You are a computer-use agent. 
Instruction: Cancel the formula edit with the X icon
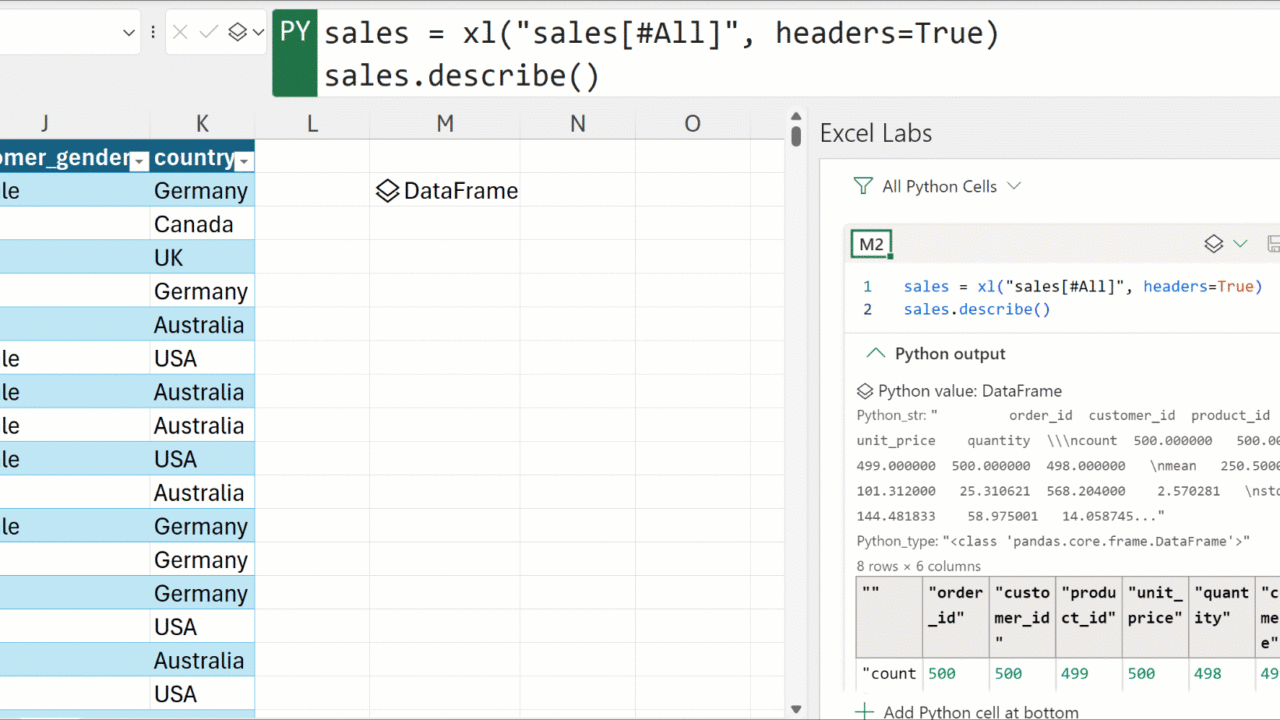coord(180,33)
